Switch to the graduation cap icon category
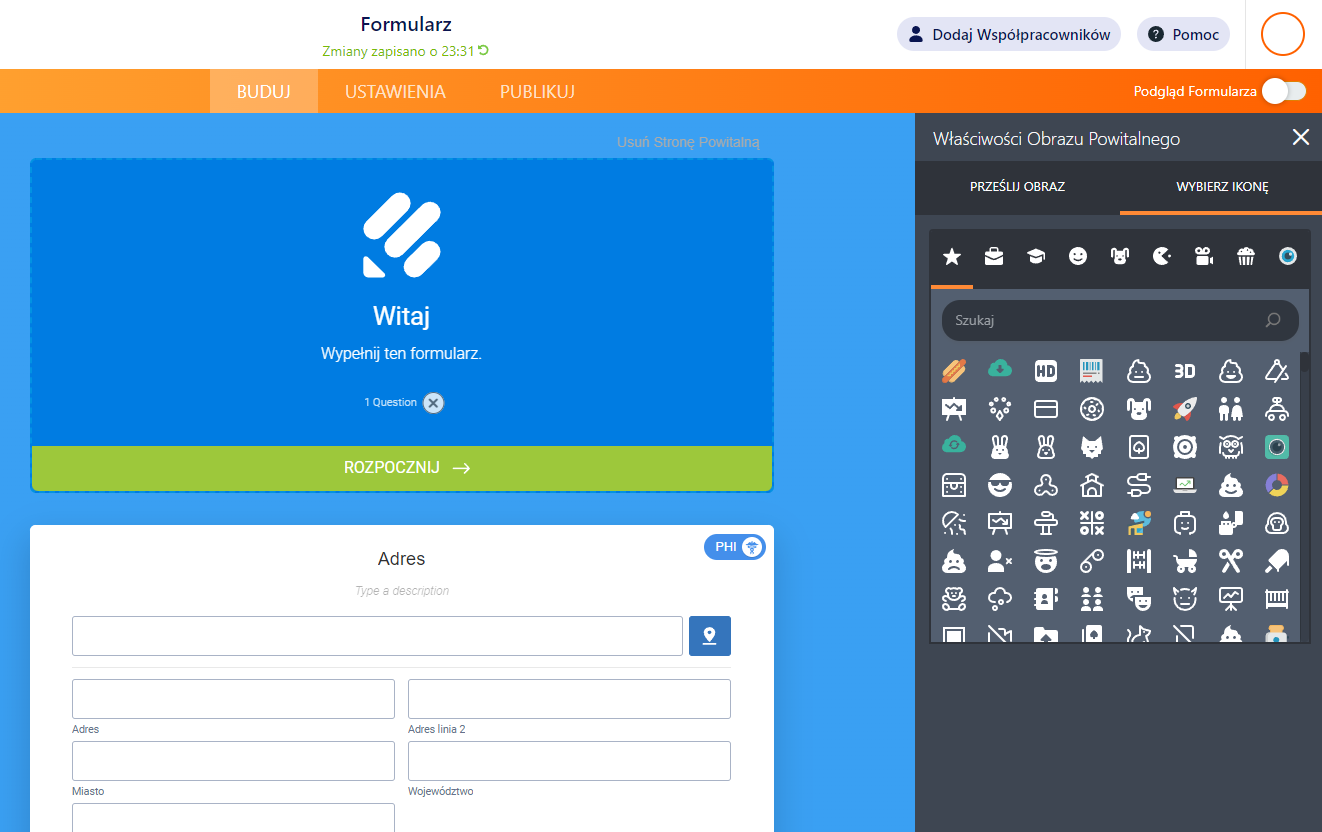Screen dimensions: 1322x832 click(1036, 257)
